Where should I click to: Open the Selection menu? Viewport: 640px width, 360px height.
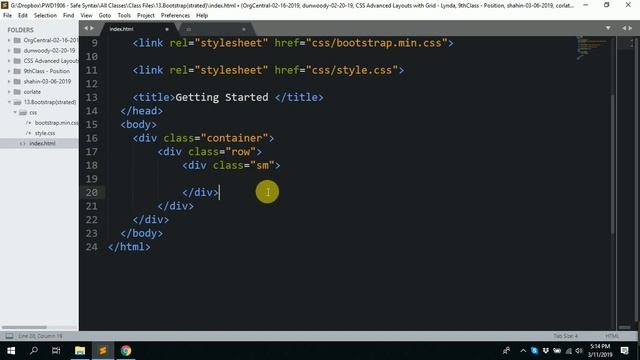coord(45,16)
